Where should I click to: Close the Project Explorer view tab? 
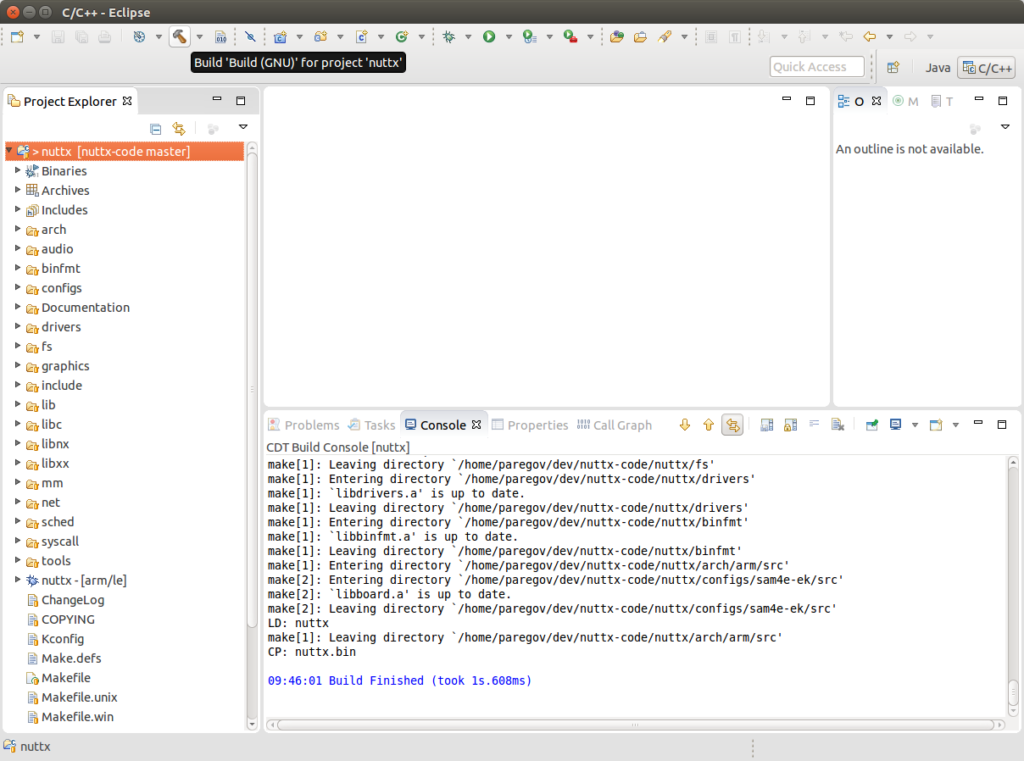pyautogui.click(x=127, y=101)
